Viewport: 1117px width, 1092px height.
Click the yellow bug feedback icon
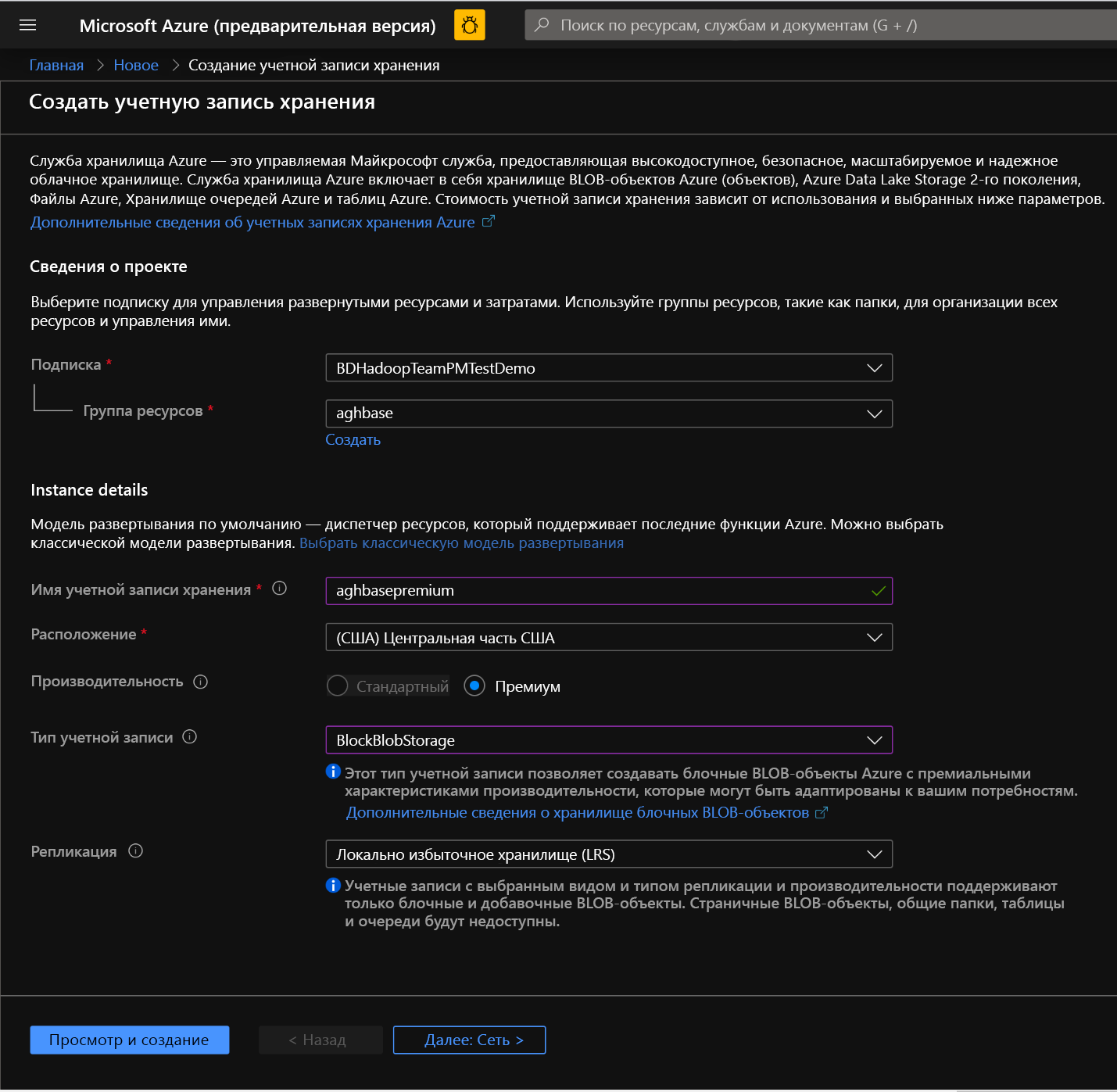(470, 25)
